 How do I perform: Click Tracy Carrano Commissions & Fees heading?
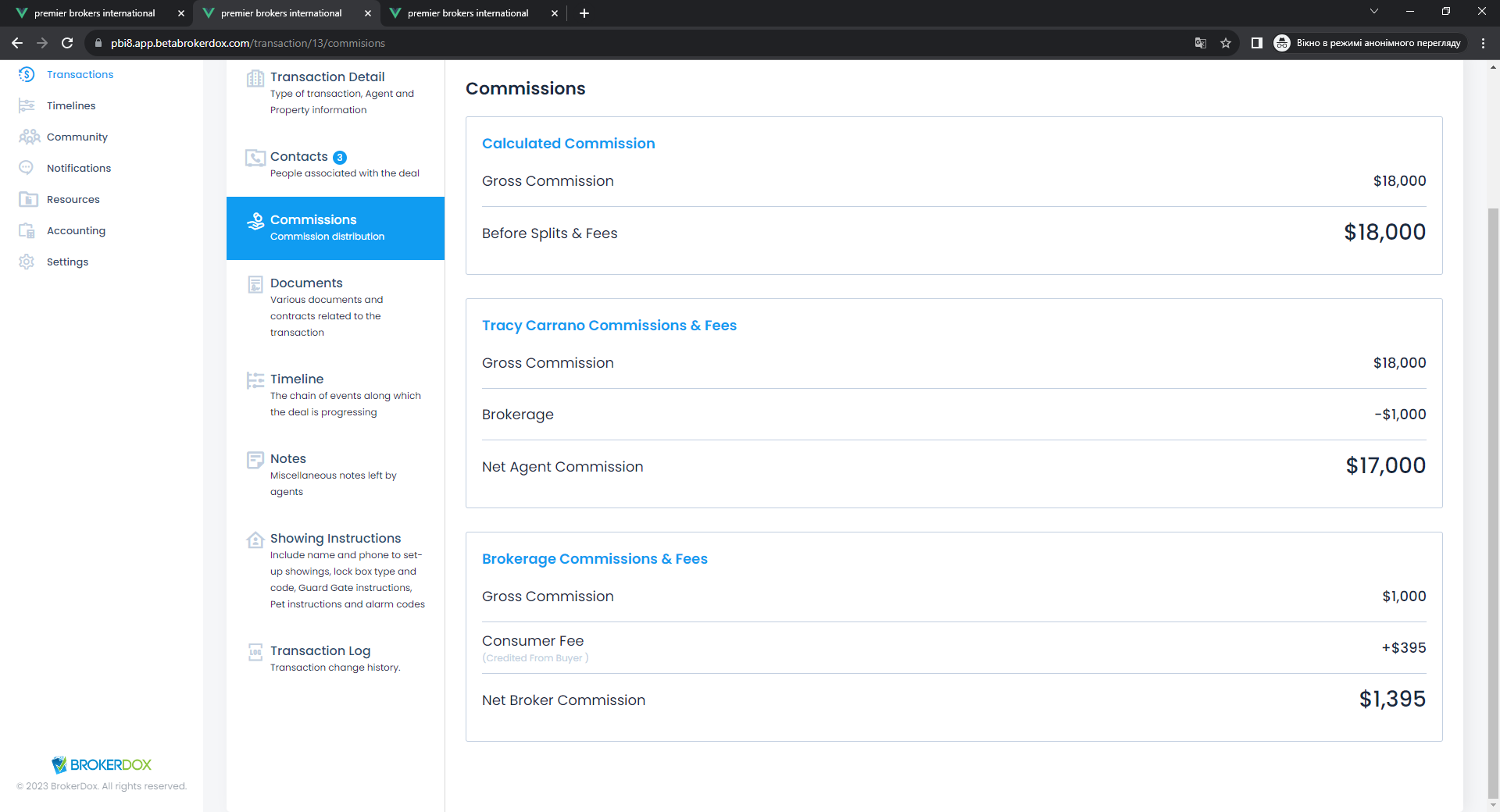click(609, 326)
